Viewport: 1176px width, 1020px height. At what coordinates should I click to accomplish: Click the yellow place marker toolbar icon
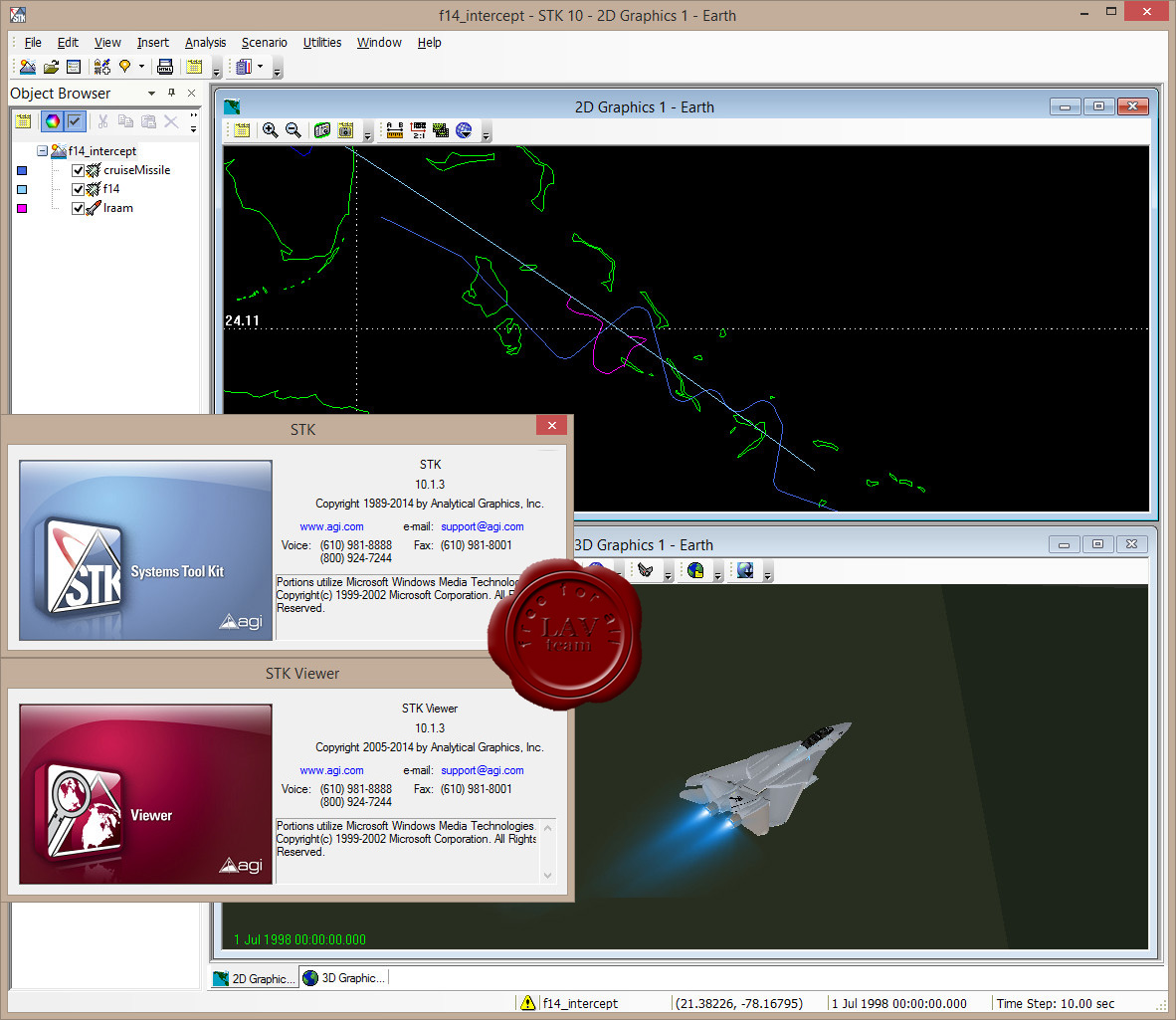pos(124,67)
